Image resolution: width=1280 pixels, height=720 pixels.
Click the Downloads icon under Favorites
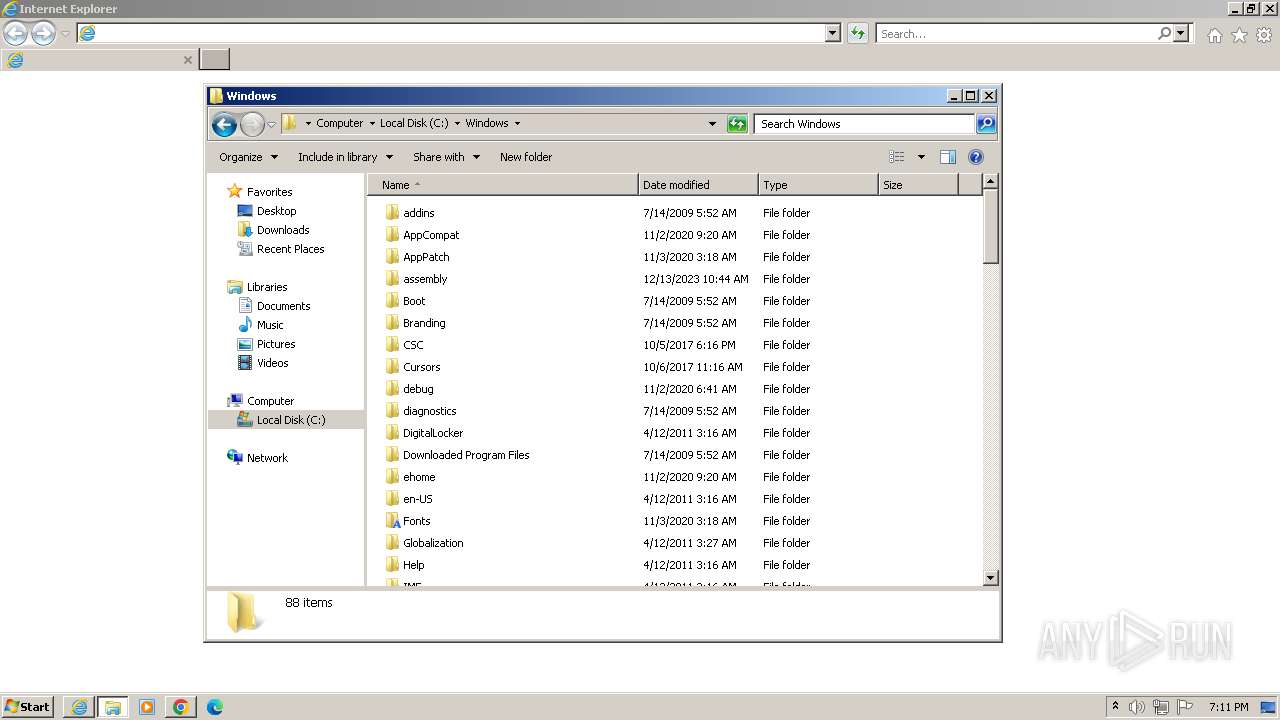pos(245,230)
